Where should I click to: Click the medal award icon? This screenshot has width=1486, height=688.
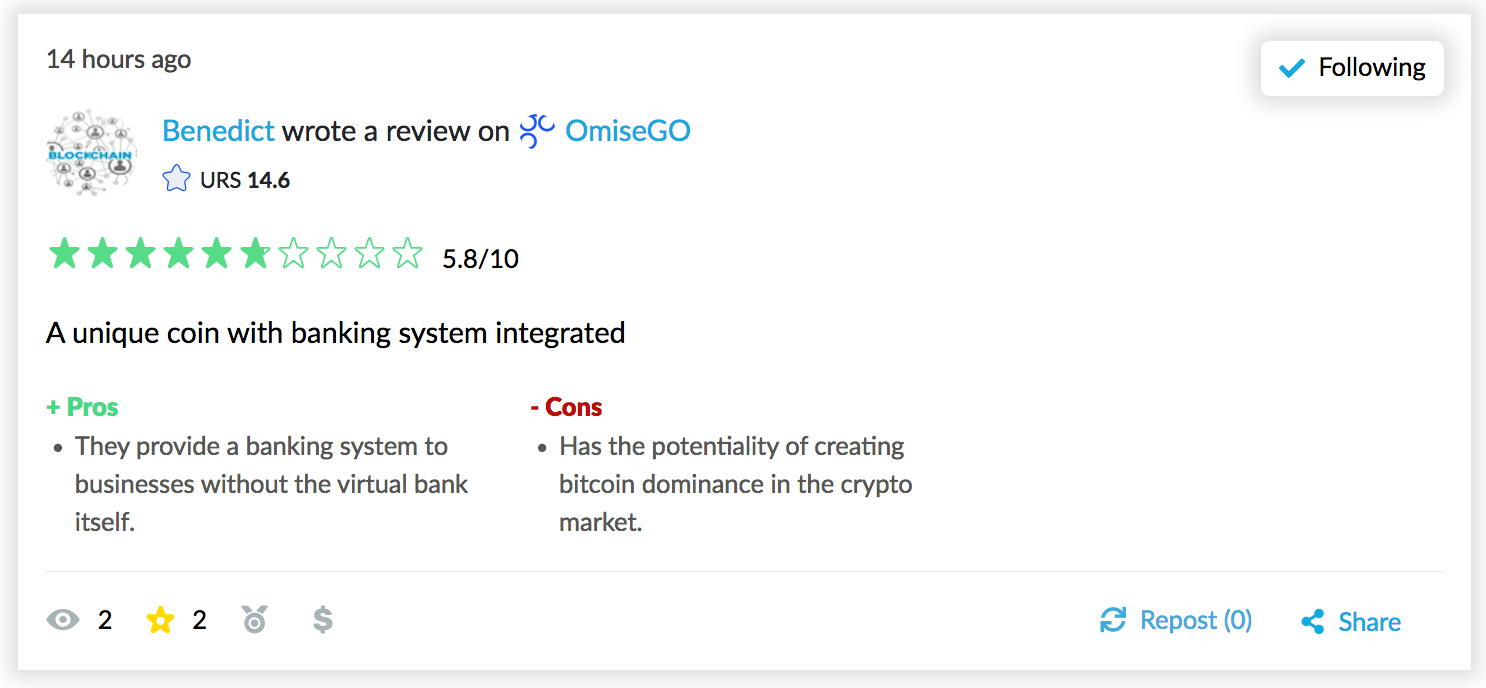255,621
